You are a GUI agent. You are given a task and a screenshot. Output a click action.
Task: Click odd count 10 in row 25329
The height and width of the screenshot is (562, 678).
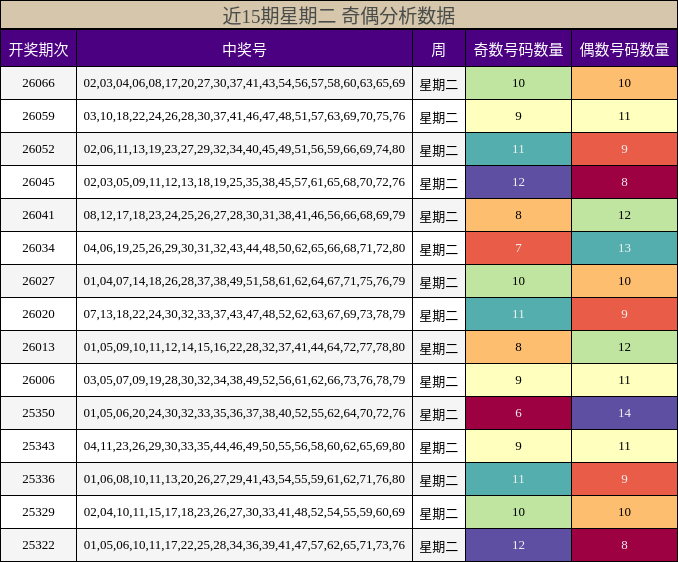click(518, 512)
